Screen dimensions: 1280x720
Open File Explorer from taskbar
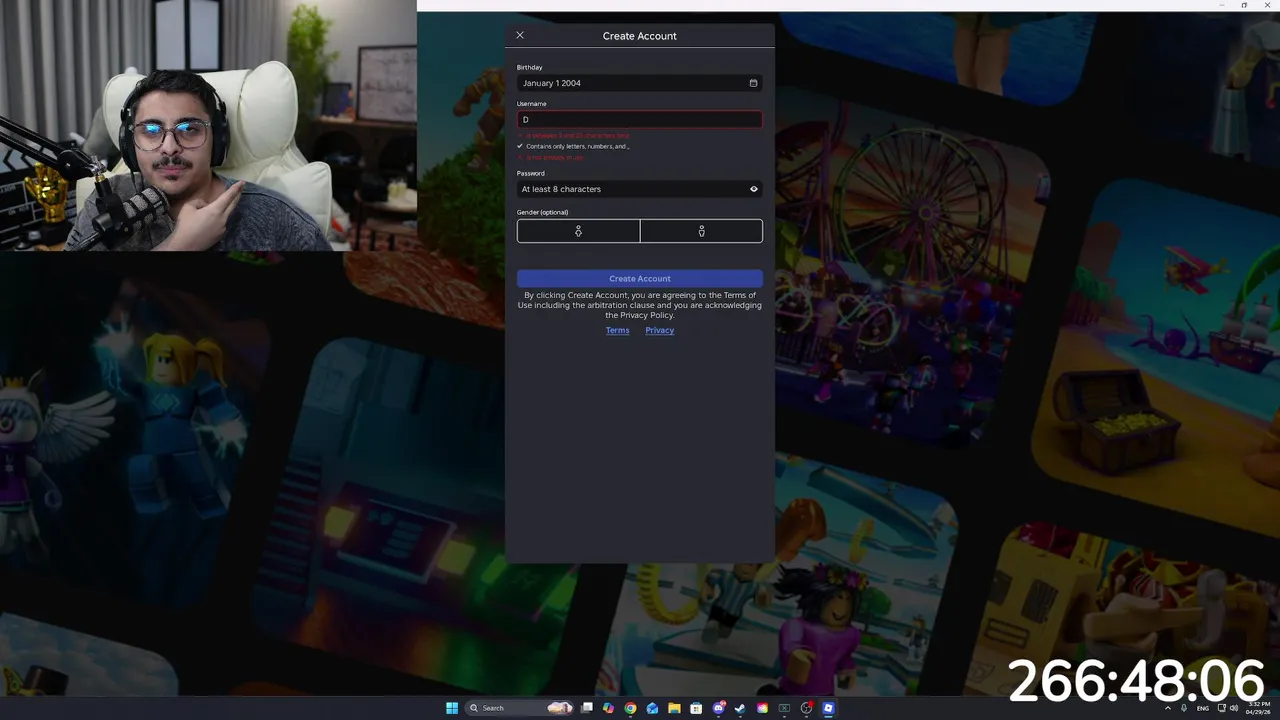(x=674, y=708)
